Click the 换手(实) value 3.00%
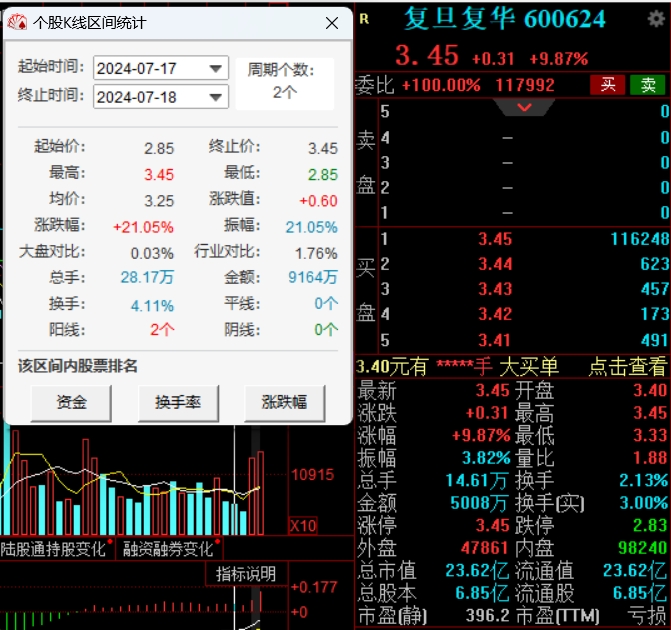This screenshot has width=671, height=630. [x=644, y=502]
